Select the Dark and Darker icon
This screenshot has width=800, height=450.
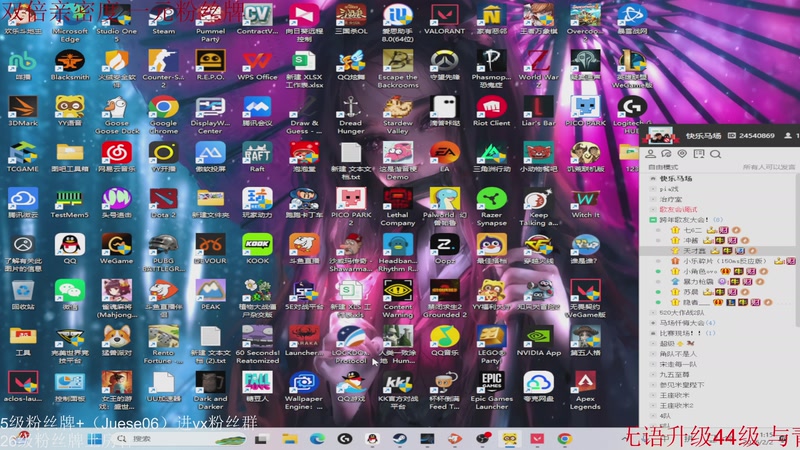[x=210, y=391]
